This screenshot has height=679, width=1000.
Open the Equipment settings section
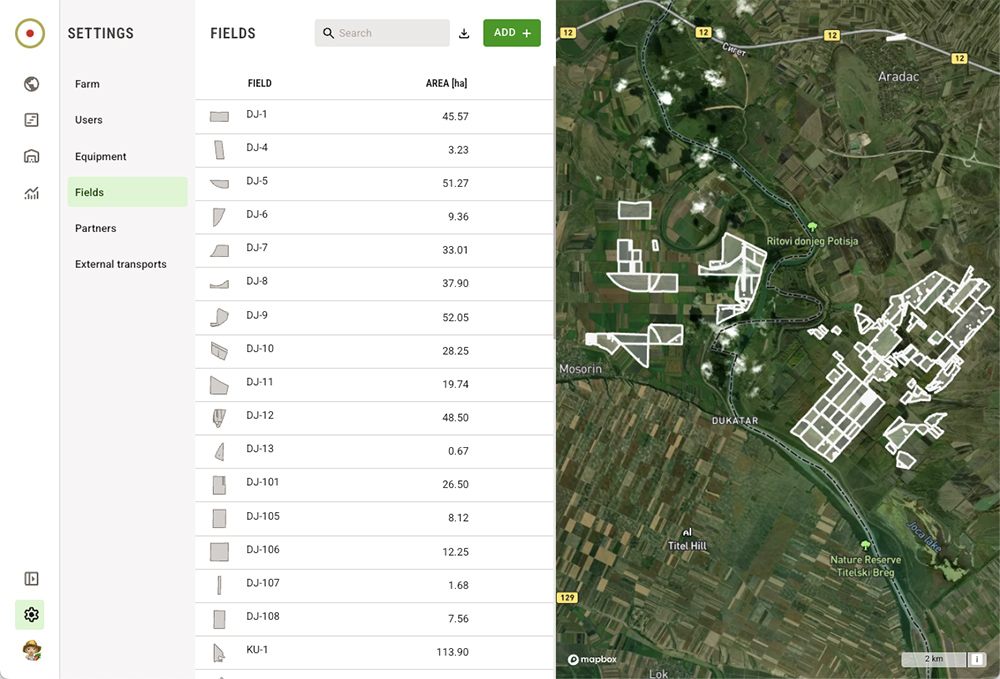tap(128, 156)
